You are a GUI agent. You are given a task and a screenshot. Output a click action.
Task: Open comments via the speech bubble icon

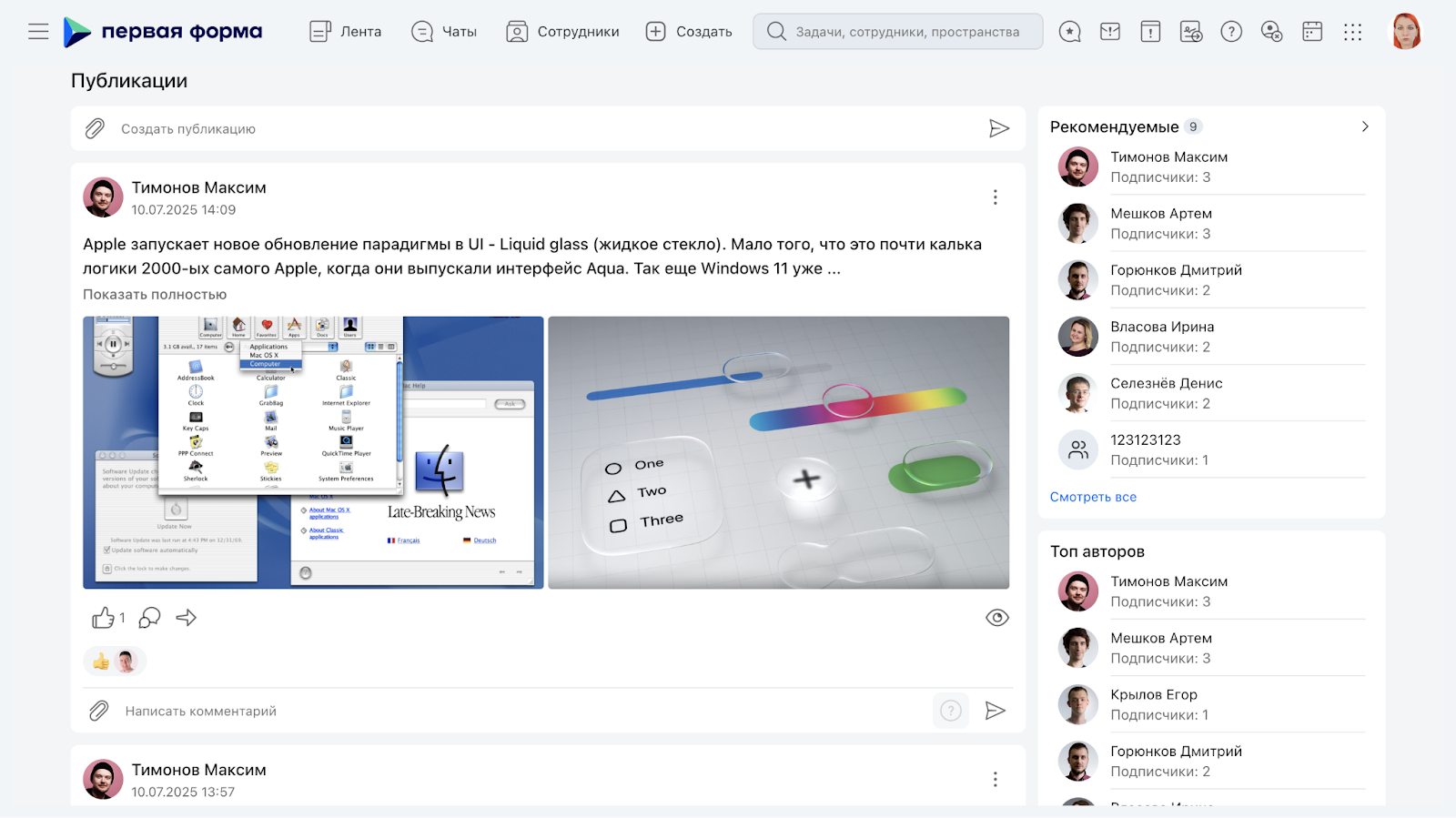click(x=149, y=618)
